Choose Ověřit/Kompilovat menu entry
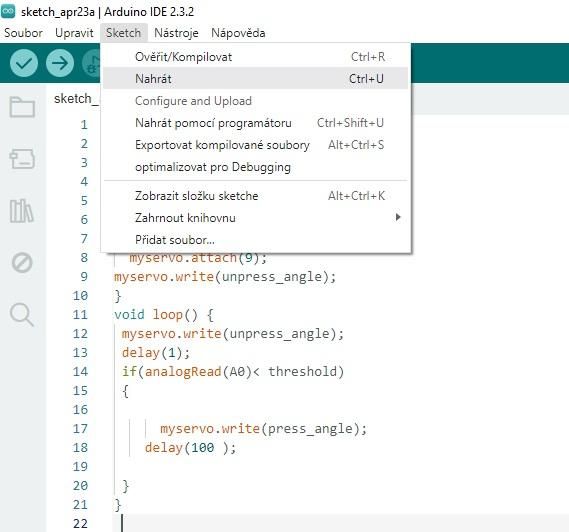The width and height of the screenshot is (569, 532). point(255,57)
